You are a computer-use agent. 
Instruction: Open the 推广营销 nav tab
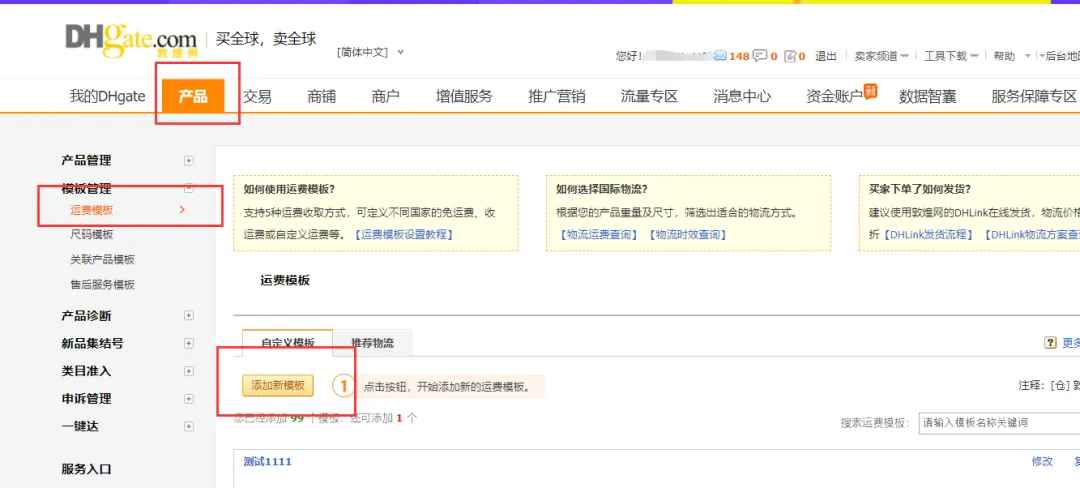point(557,96)
